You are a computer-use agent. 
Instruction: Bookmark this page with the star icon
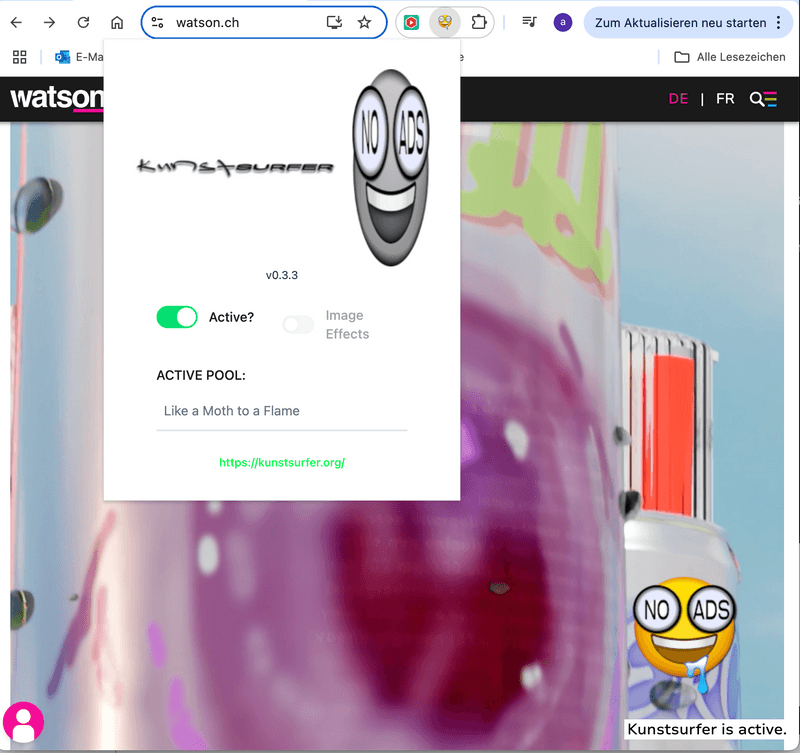[364, 22]
